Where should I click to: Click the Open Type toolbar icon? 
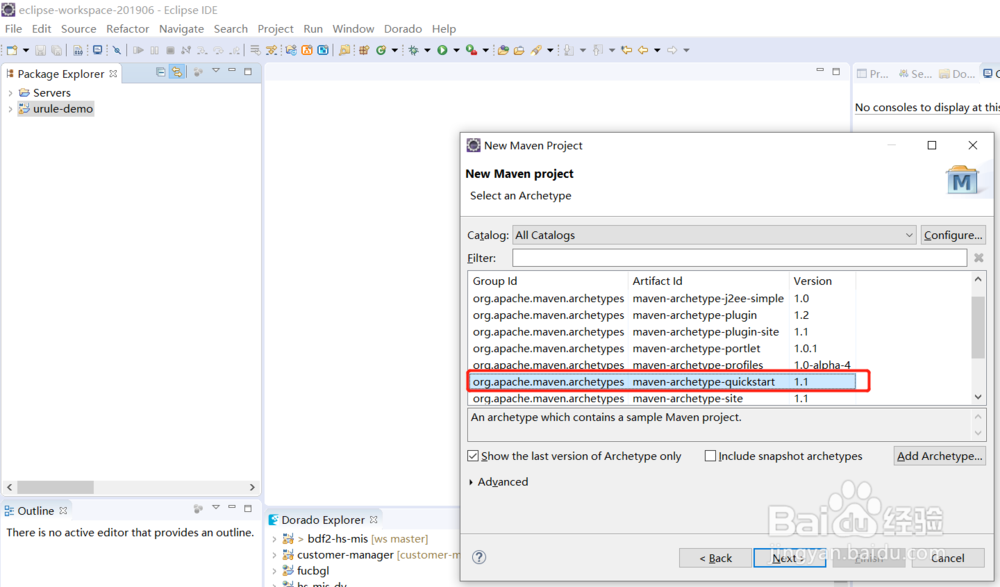[x=503, y=50]
